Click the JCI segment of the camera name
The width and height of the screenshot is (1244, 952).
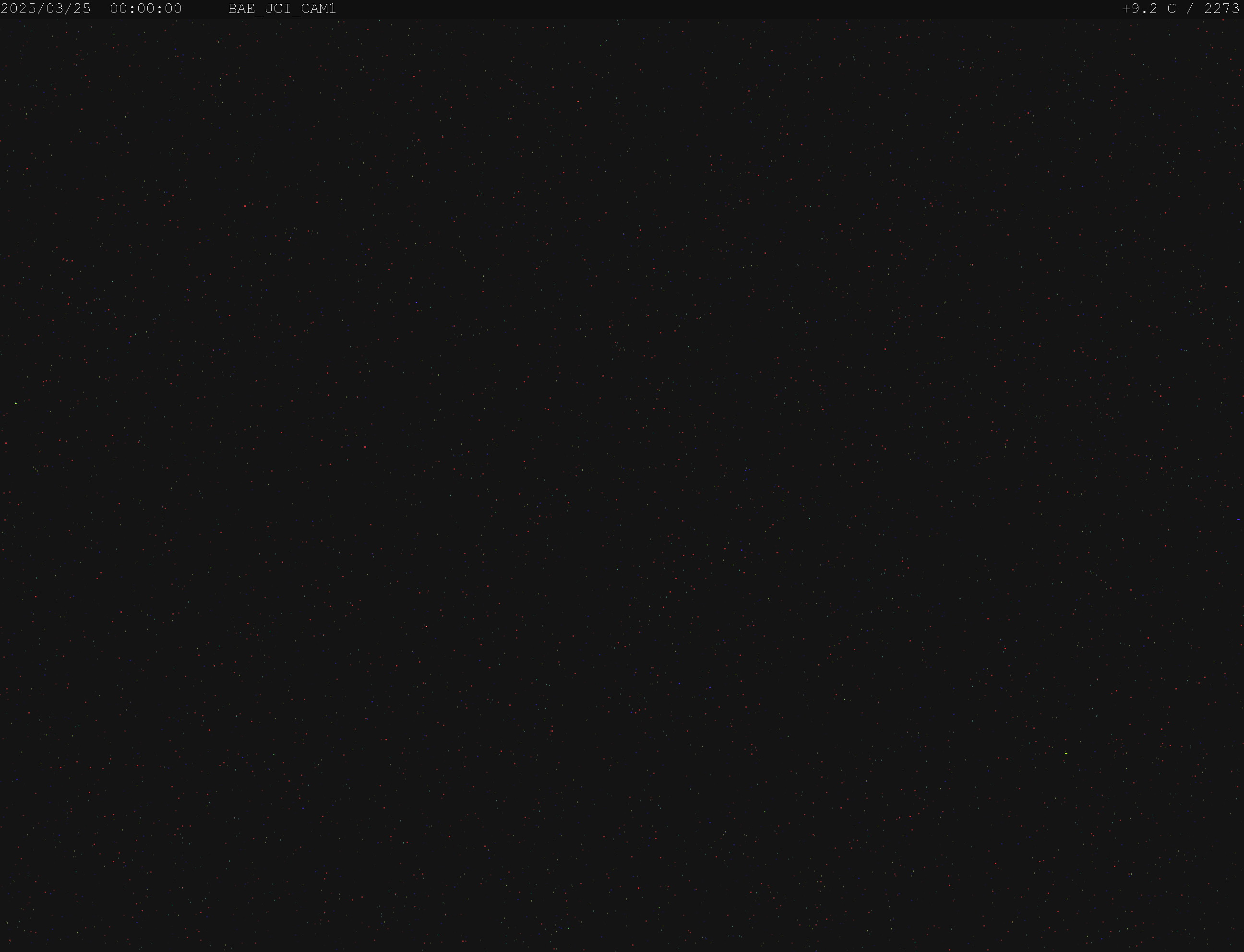click(278, 9)
